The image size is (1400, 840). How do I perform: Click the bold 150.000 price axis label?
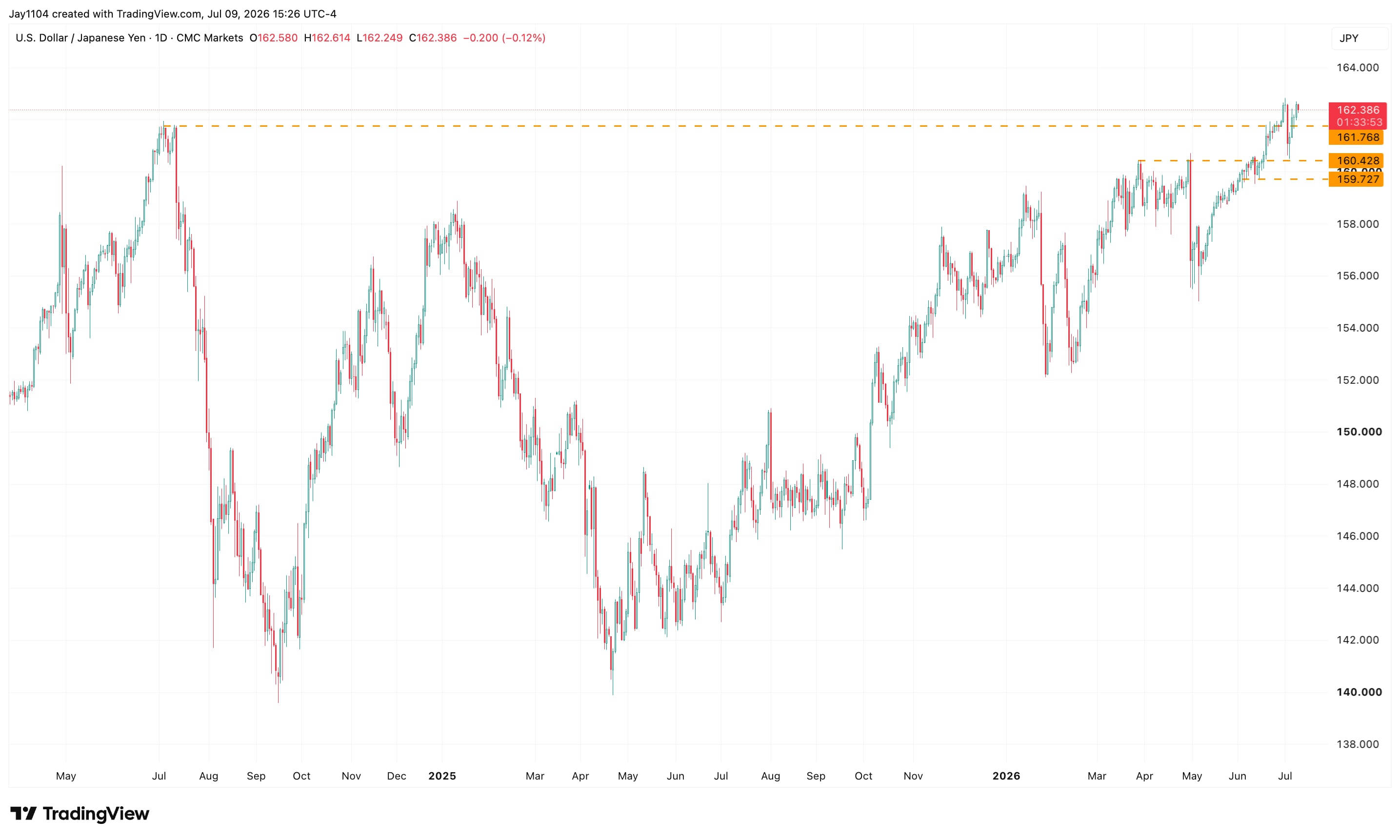point(1359,432)
